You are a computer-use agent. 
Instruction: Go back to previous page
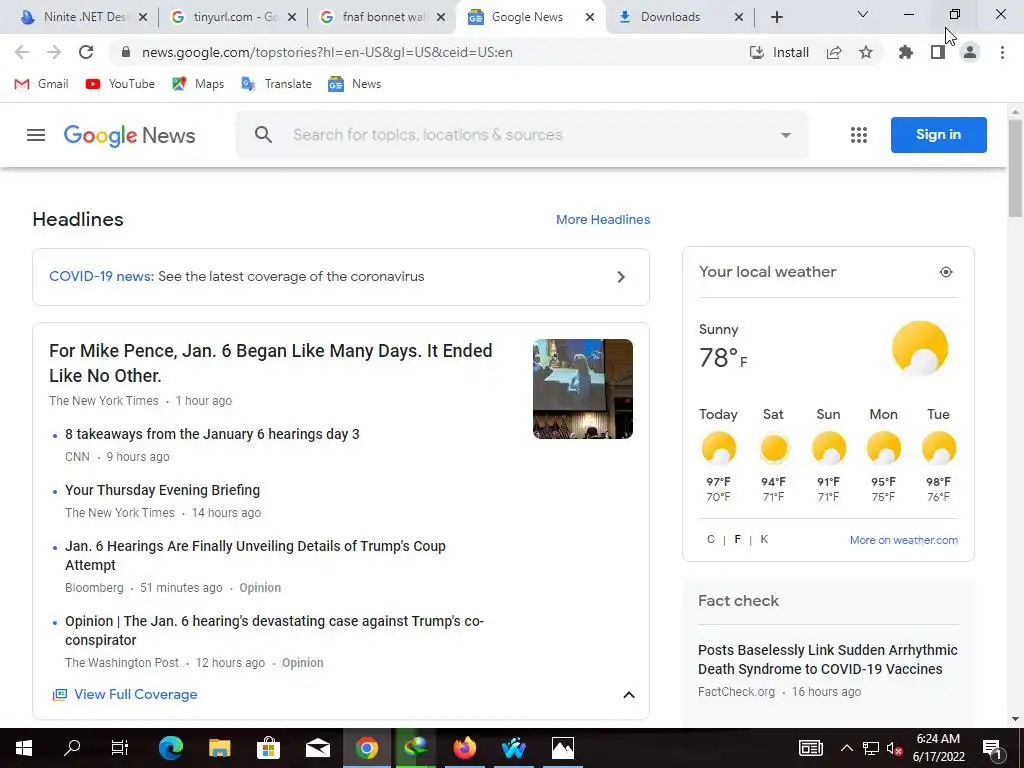[x=22, y=52]
